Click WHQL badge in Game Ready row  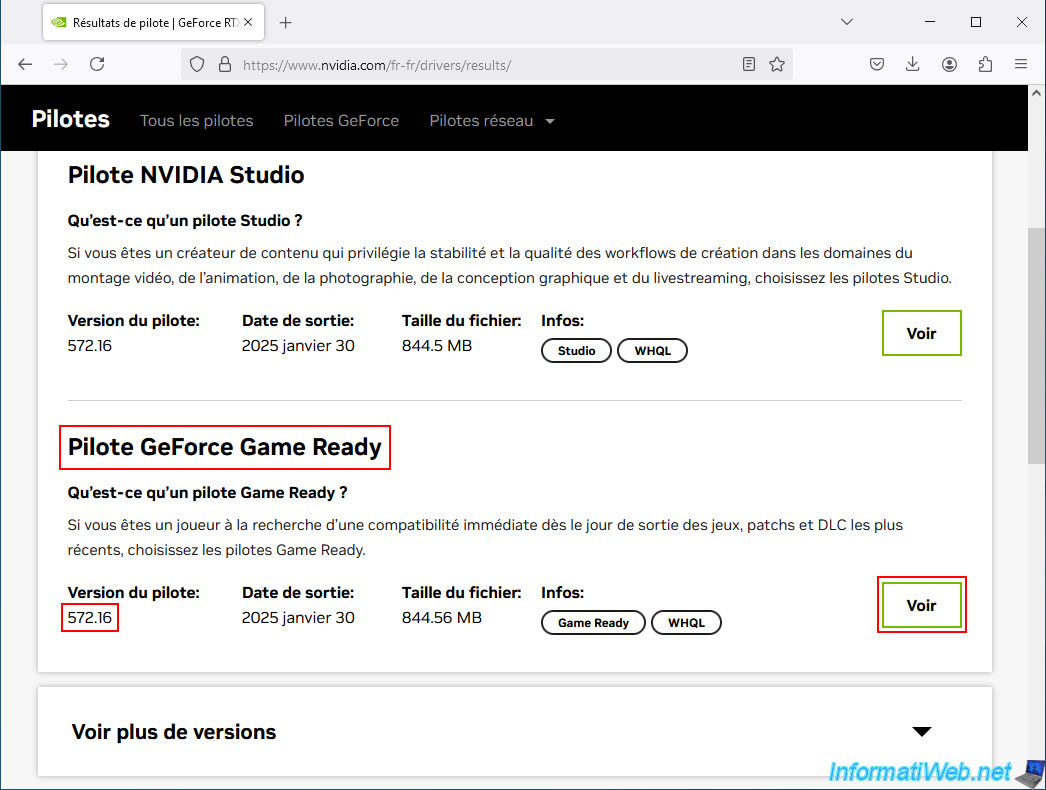[686, 623]
